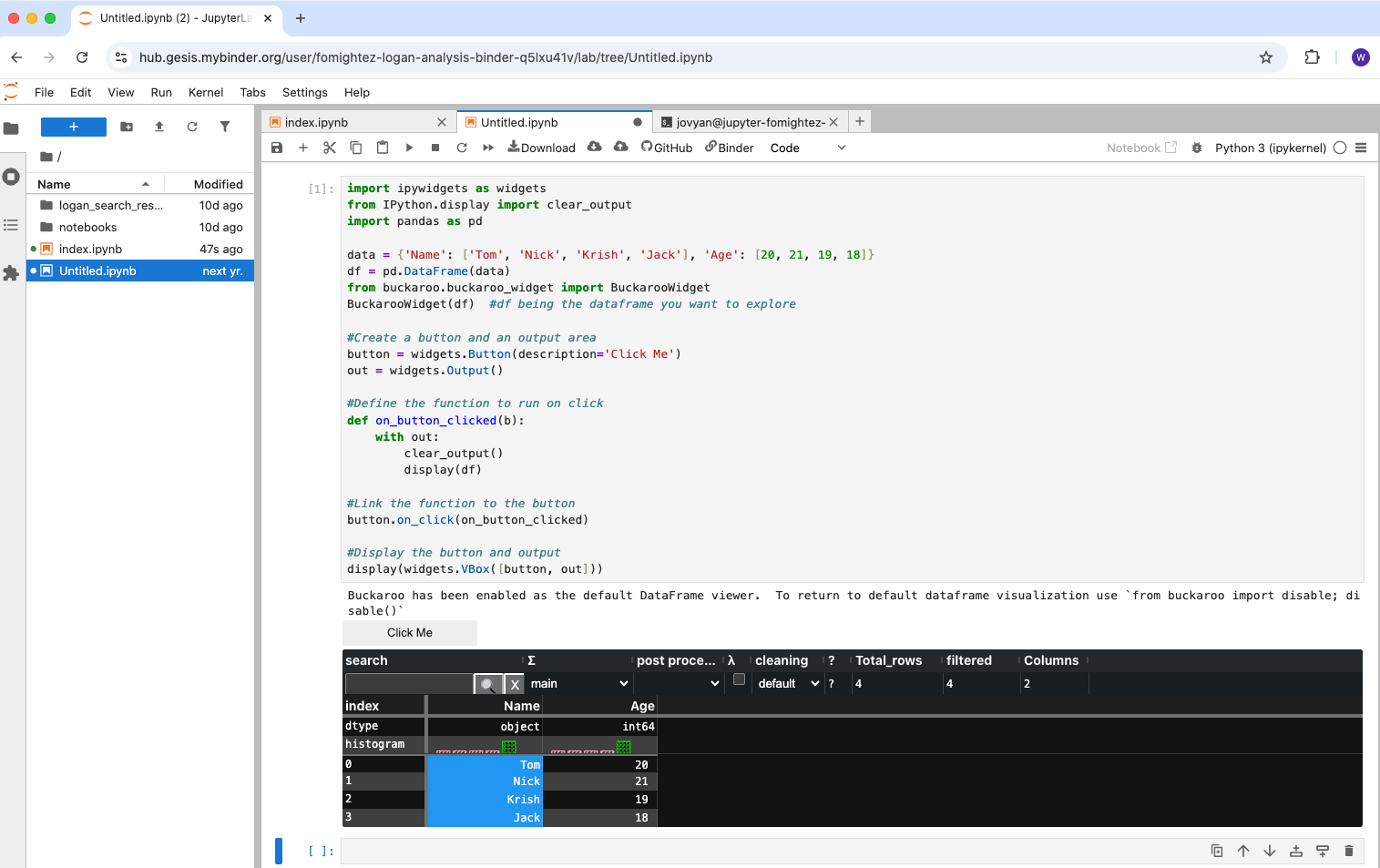Image resolution: width=1380 pixels, height=868 pixels.
Task: Open the 'main' summary stats dropdown
Action: coord(579,683)
